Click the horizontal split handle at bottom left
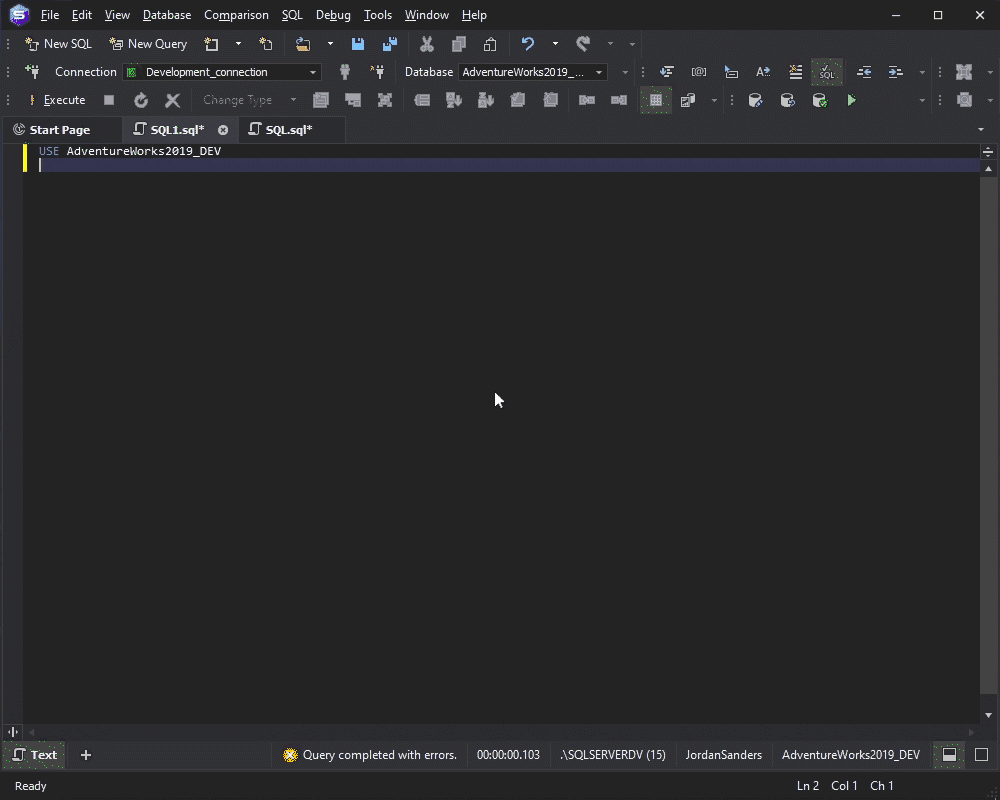Image resolution: width=1000 pixels, height=800 pixels. pyautogui.click(x=13, y=732)
